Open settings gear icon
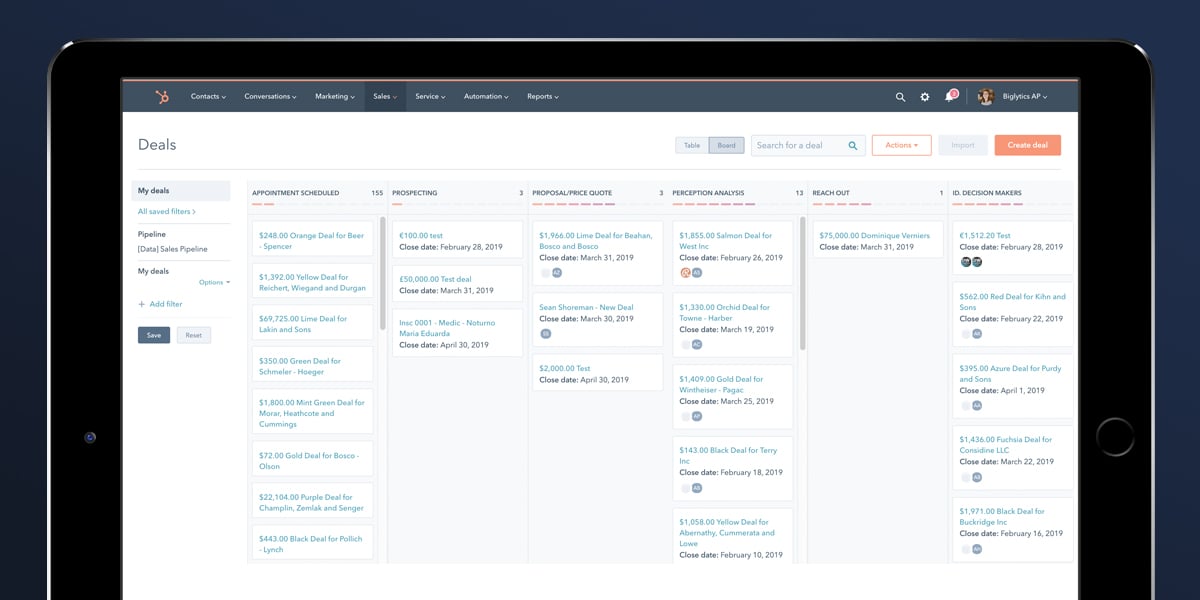The width and height of the screenshot is (1200, 600). [925, 97]
